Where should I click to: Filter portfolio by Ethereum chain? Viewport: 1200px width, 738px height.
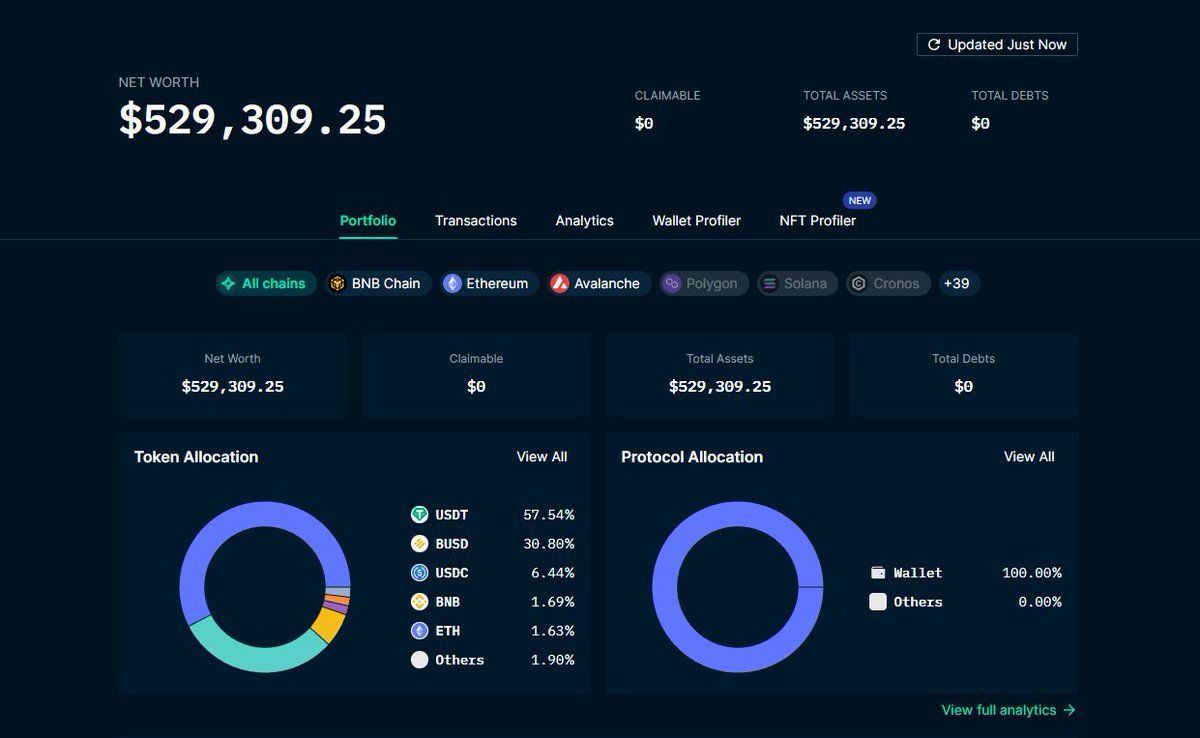click(490, 284)
